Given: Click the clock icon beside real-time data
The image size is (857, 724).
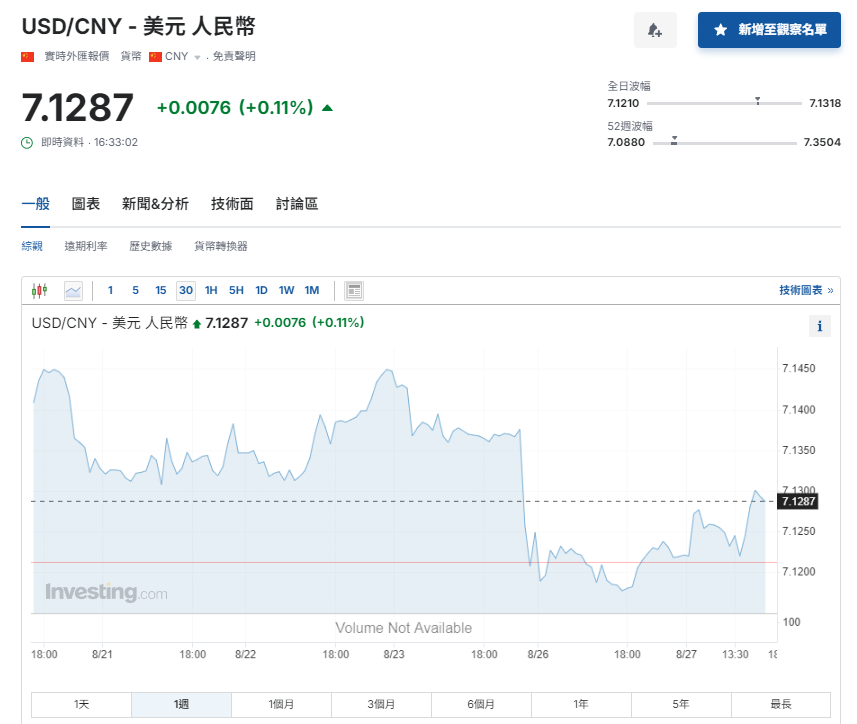Looking at the screenshot, I should pos(28,143).
